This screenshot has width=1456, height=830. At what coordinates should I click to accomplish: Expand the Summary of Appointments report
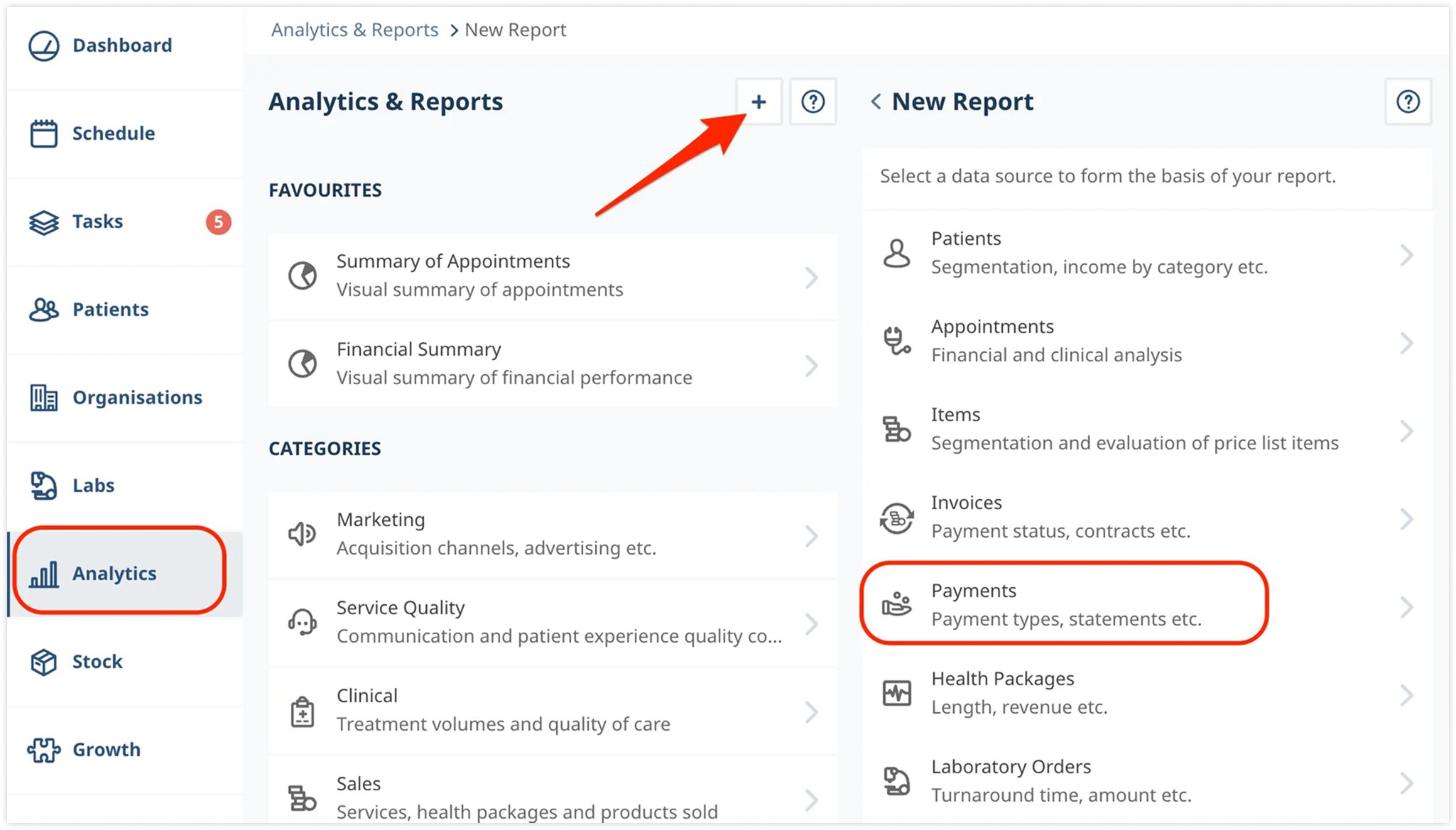click(813, 277)
